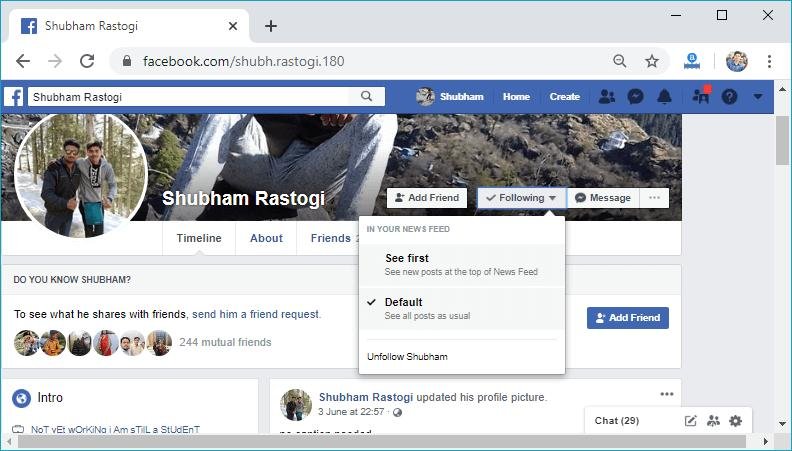Click the browser extension icon beside the star
Image resolution: width=792 pixels, height=451 pixels.
692,61
